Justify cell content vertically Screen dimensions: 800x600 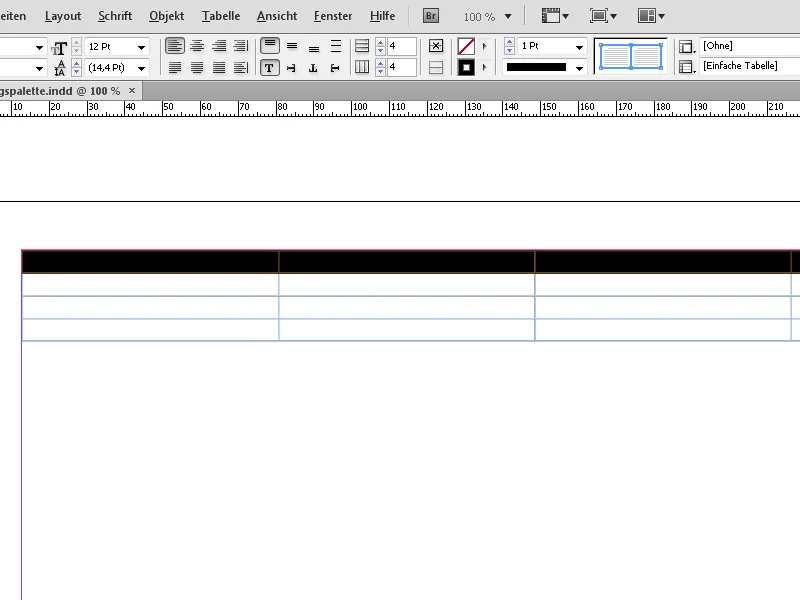click(336, 46)
